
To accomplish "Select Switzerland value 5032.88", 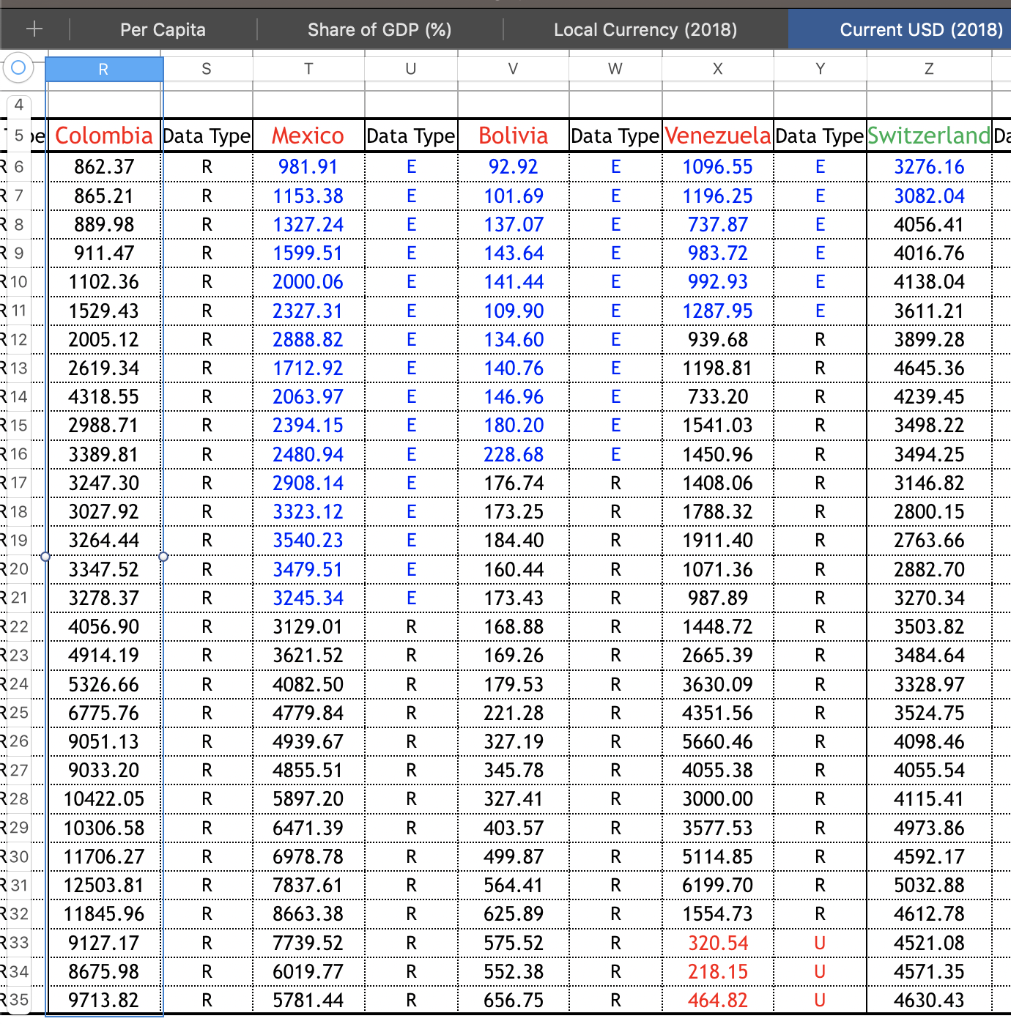I will point(929,885).
